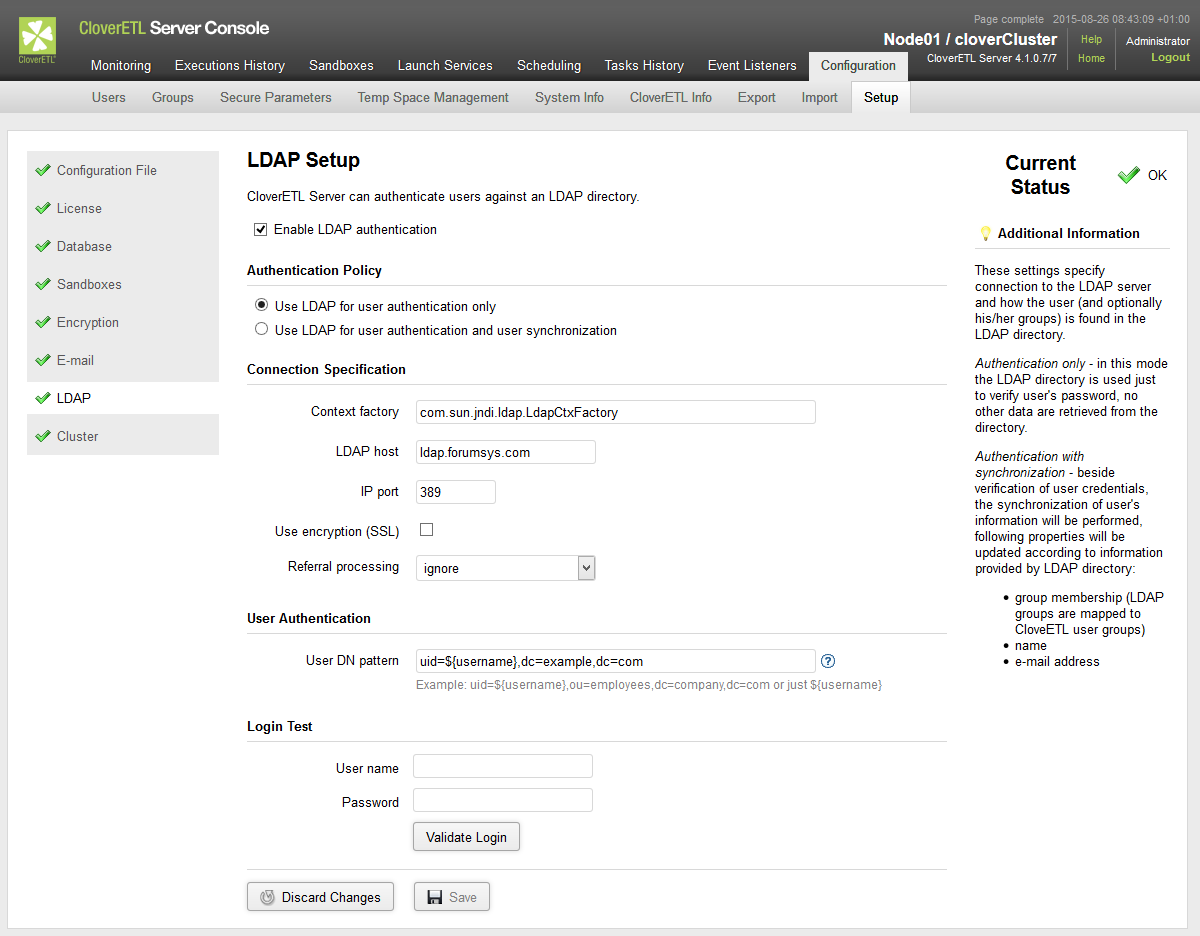1200x936 pixels.
Task: Open CloverETL Info subtab
Action: pos(671,98)
